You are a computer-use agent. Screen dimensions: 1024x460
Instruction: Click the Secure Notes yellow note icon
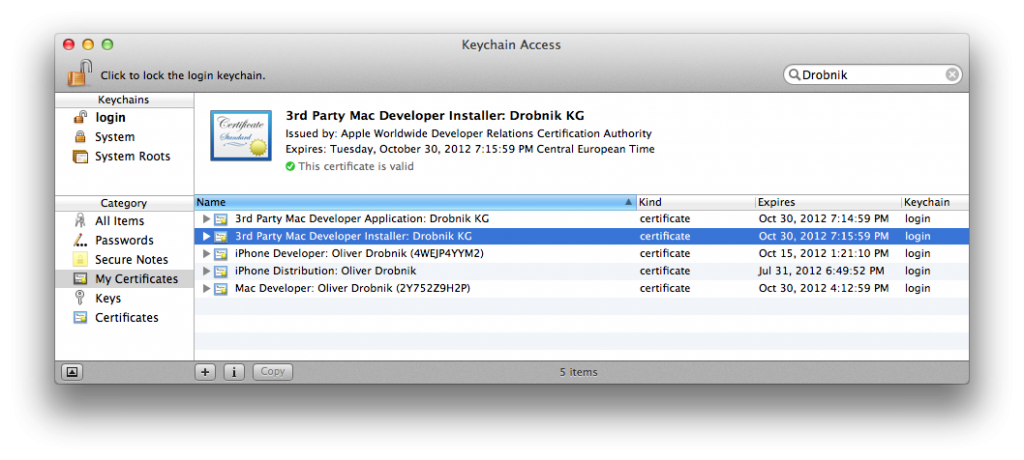80,259
